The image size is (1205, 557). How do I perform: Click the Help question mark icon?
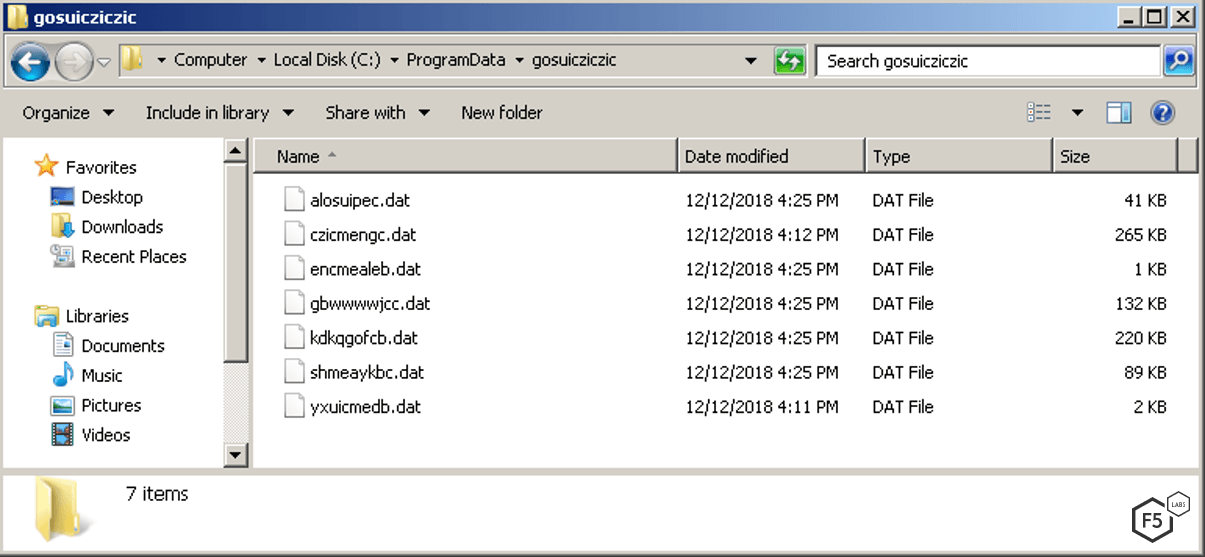coord(1162,113)
